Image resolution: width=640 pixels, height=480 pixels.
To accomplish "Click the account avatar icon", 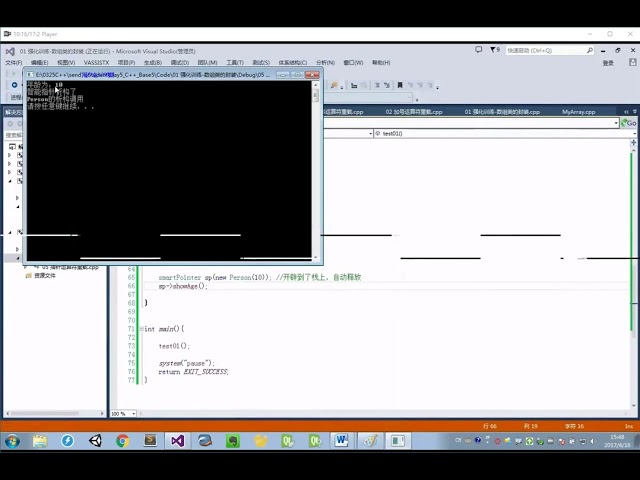I will [x=633, y=62].
